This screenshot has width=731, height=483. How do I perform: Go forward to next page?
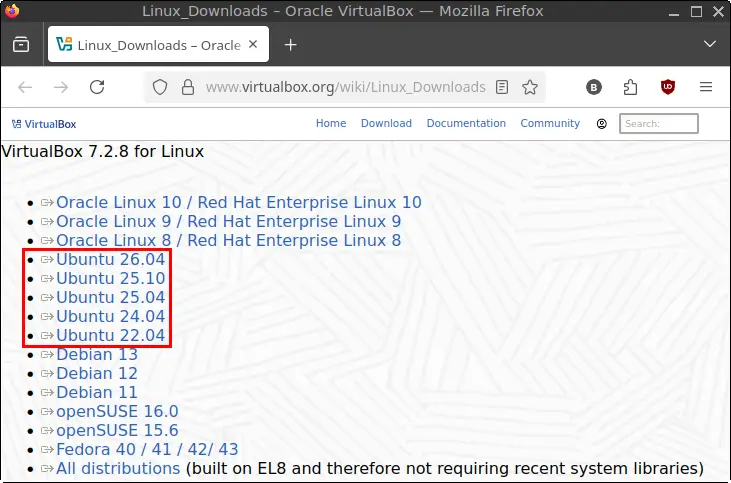tap(61, 87)
